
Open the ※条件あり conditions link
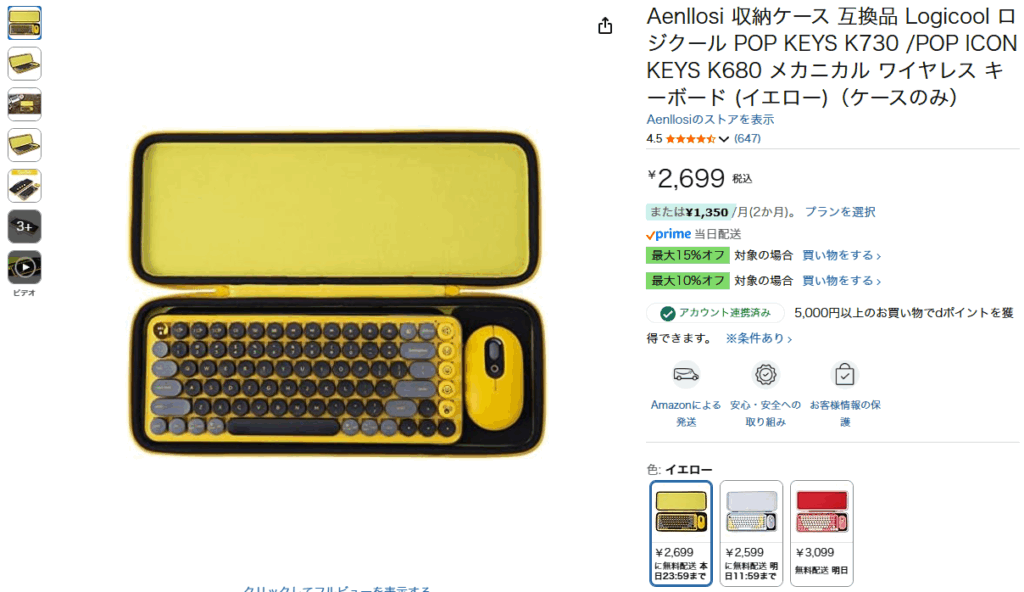[x=758, y=338]
